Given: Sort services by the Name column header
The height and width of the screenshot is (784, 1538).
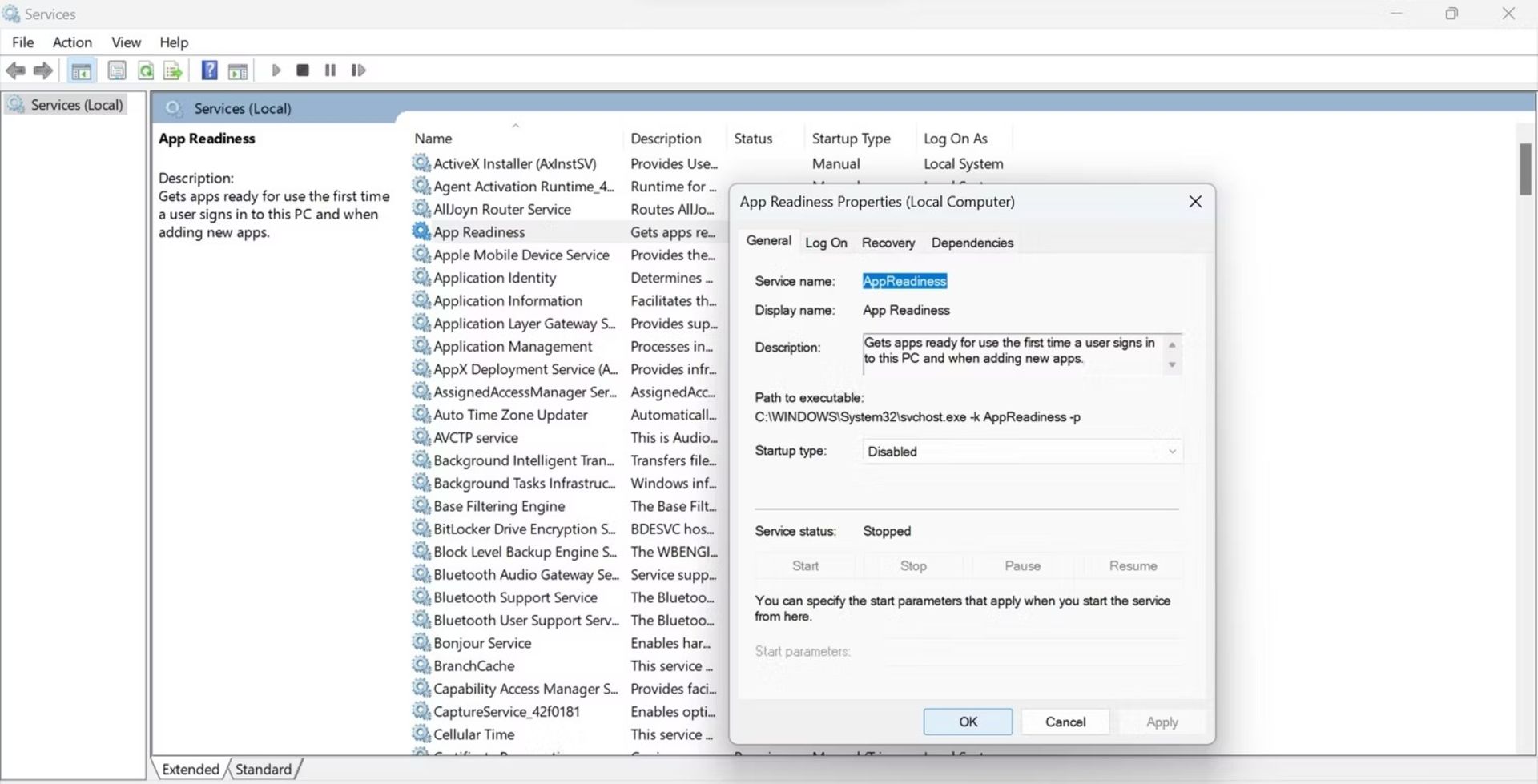Looking at the screenshot, I should pos(433,139).
